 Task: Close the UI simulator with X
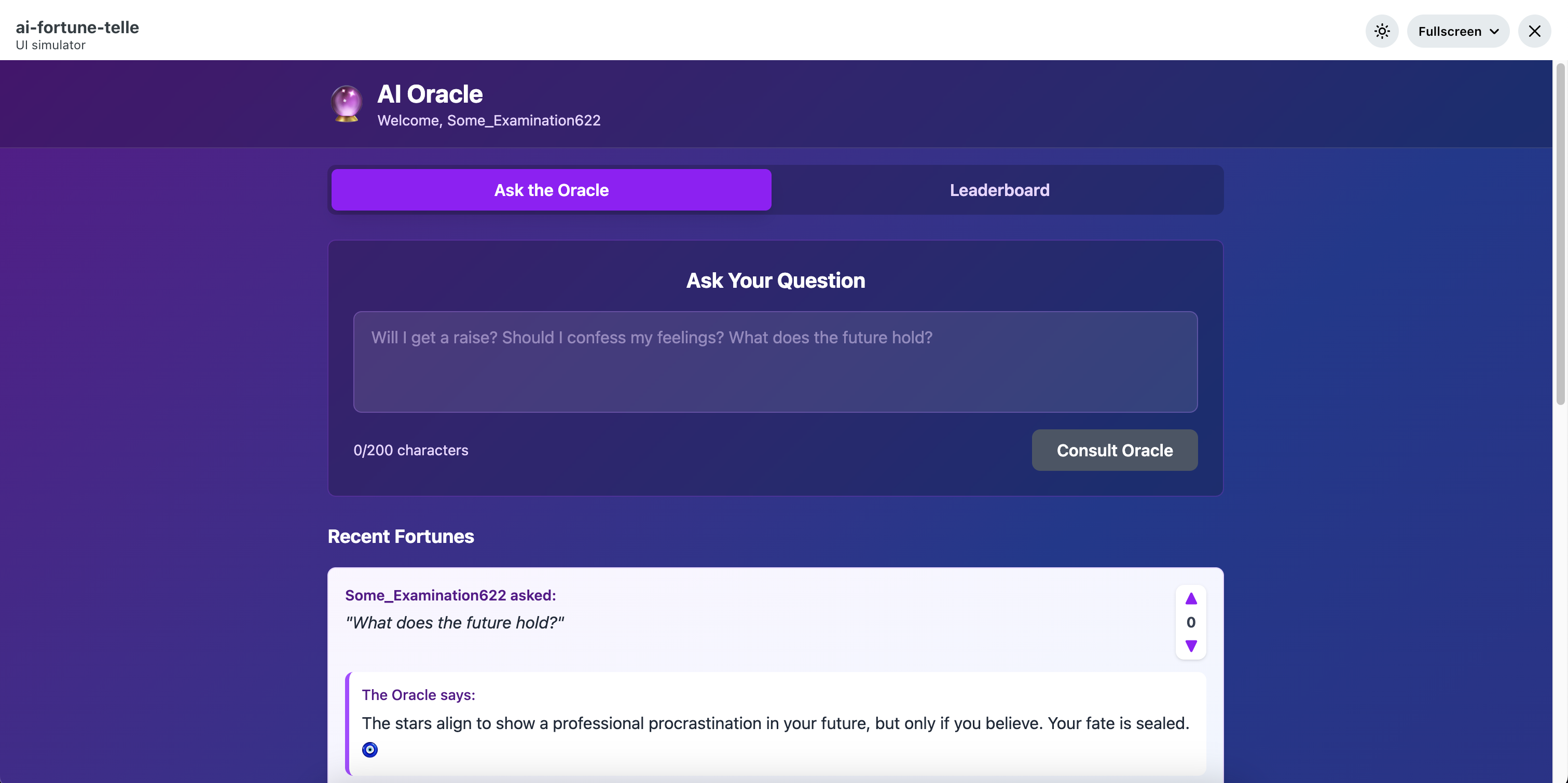[1534, 31]
